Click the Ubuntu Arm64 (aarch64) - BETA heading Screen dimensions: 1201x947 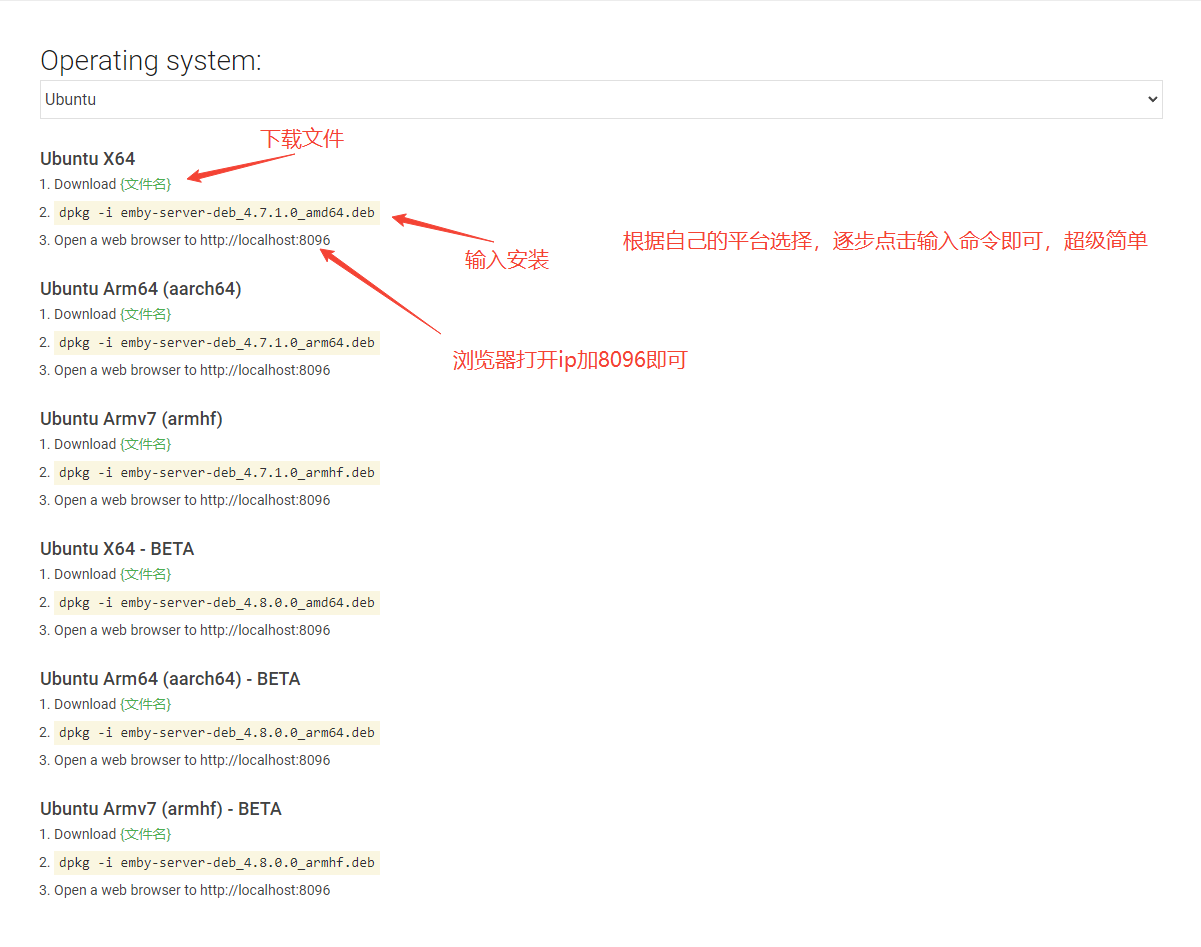coord(170,679)
